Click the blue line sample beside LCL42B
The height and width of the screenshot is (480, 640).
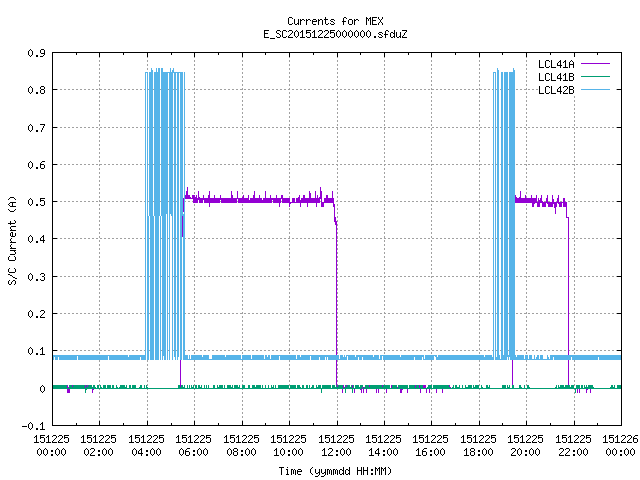point(595,89)
